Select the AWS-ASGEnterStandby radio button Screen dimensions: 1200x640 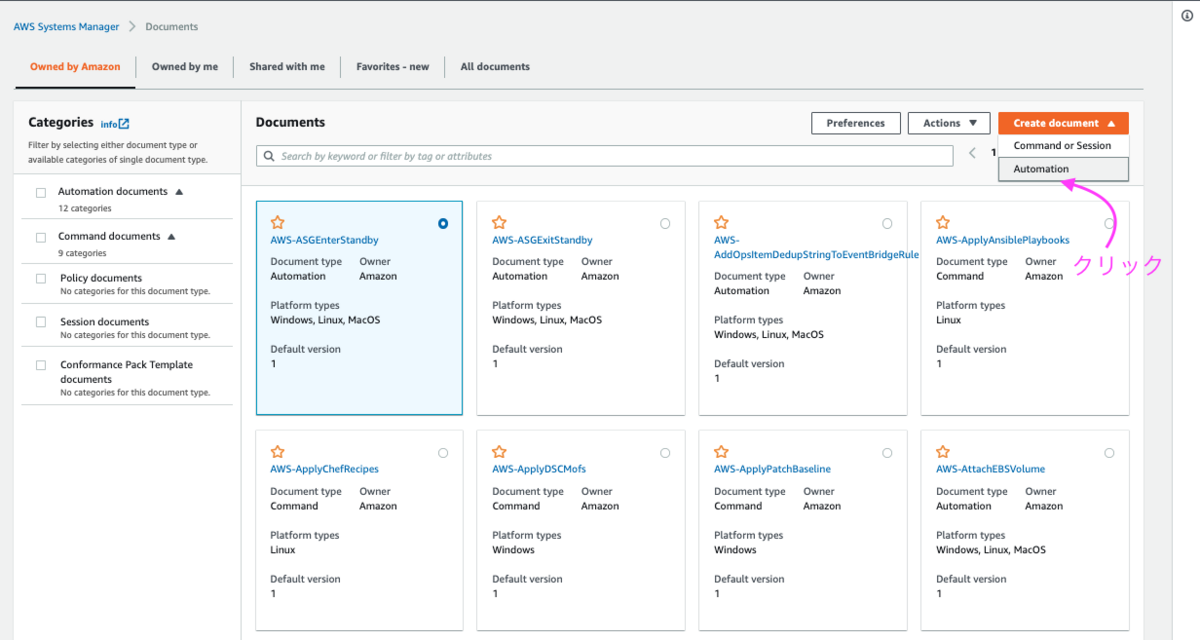[x=443, y=224]
